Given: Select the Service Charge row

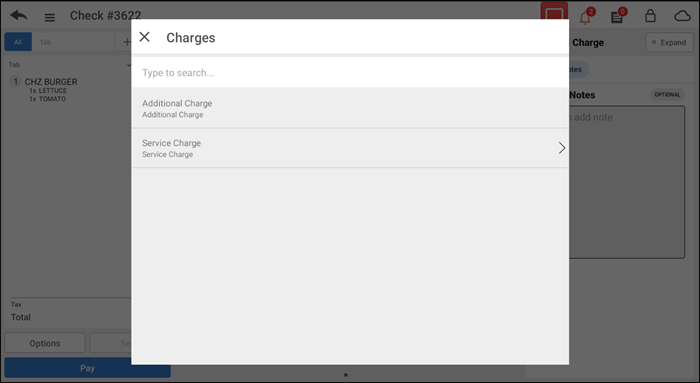Looking at the screenshot, I should point(350,148).
